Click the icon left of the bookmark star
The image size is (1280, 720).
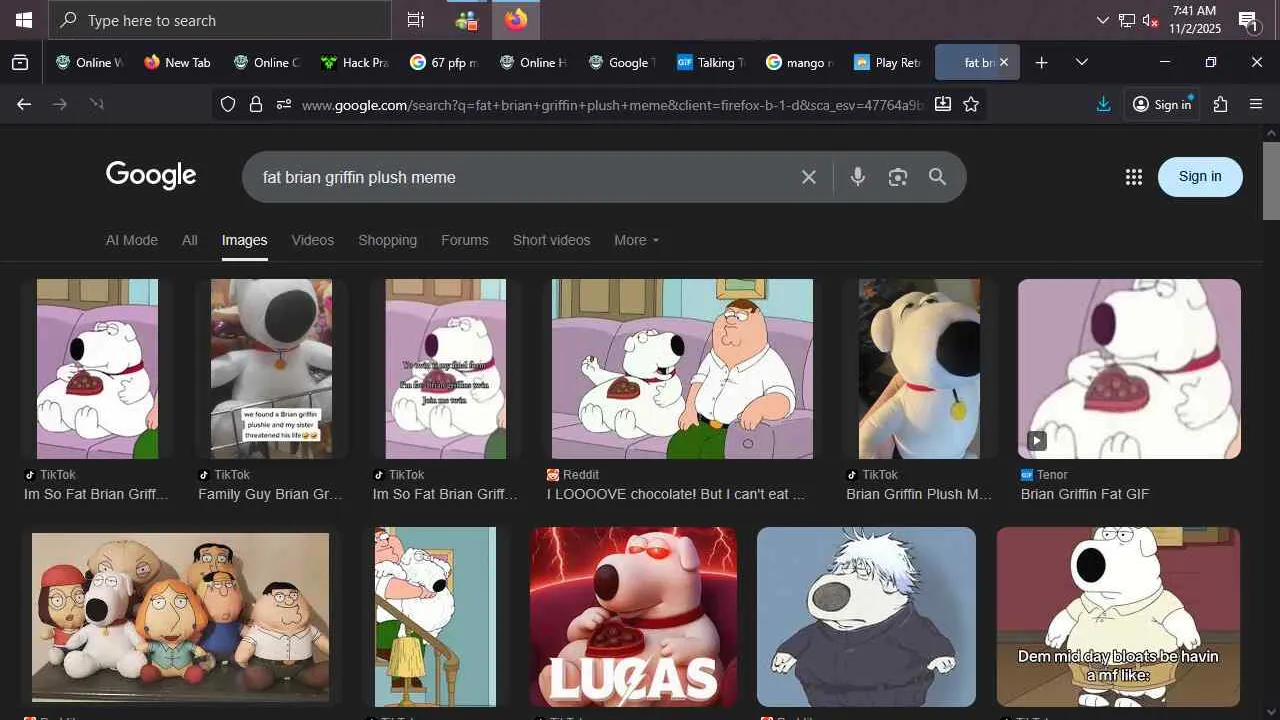[x=943, y=104]
